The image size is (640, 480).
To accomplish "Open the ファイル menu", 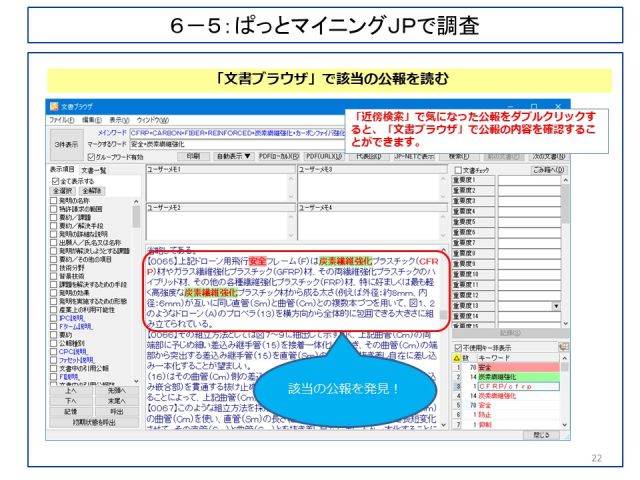I will click(62, 120).
